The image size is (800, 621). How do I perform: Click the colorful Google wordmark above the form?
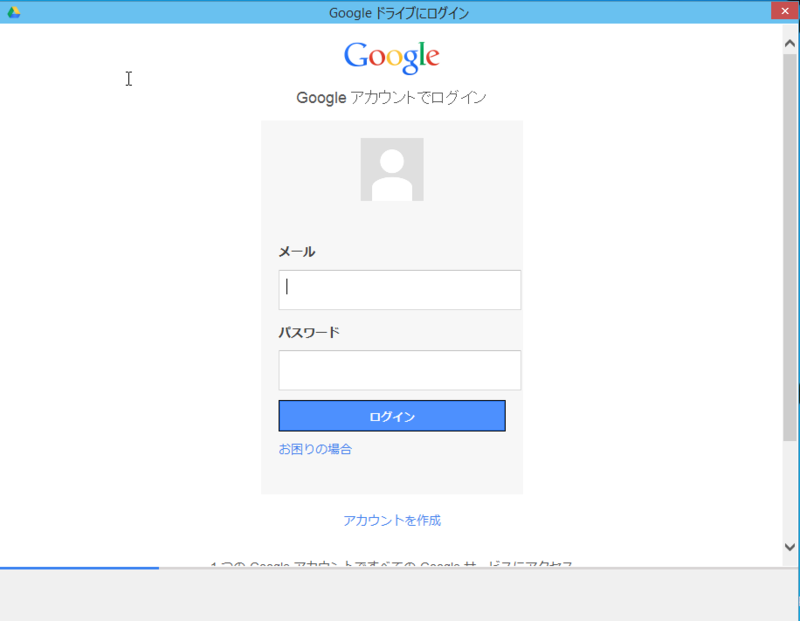click(x=391, y=57)
